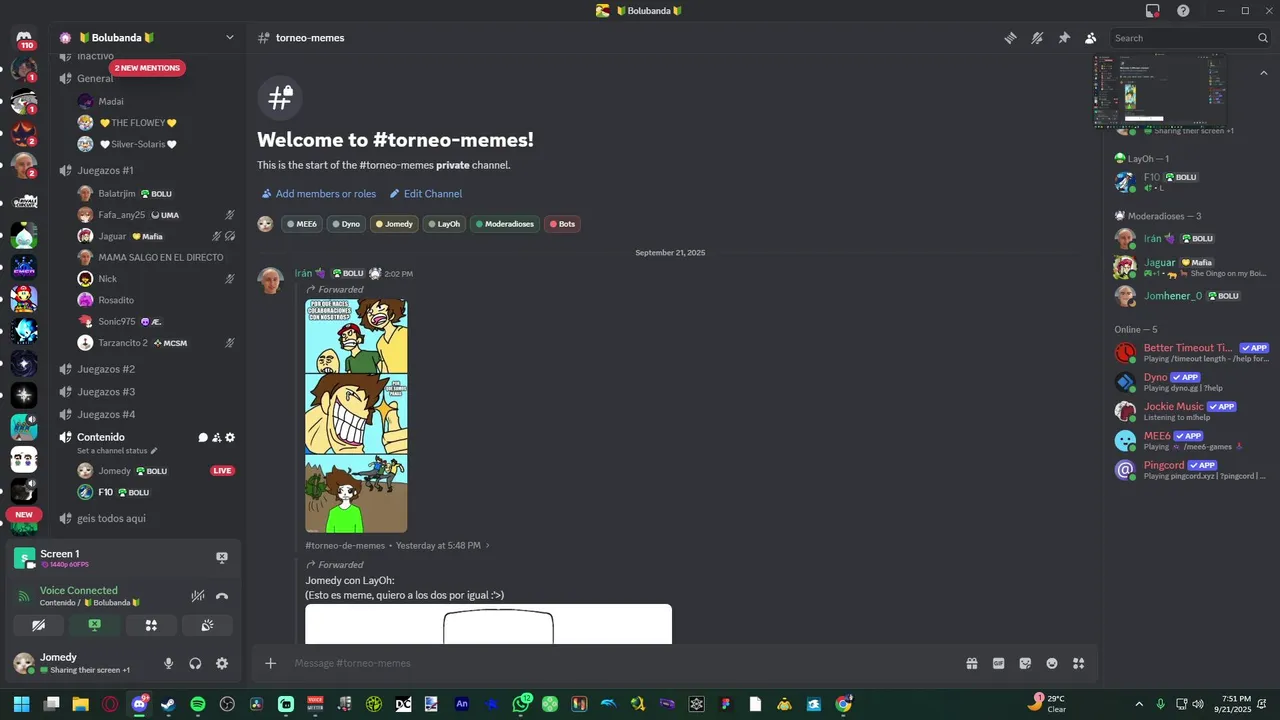This screenshot has width=1280, height=720.
Task: Select Jockie Music bot in member list
Action: [1190, 411]
